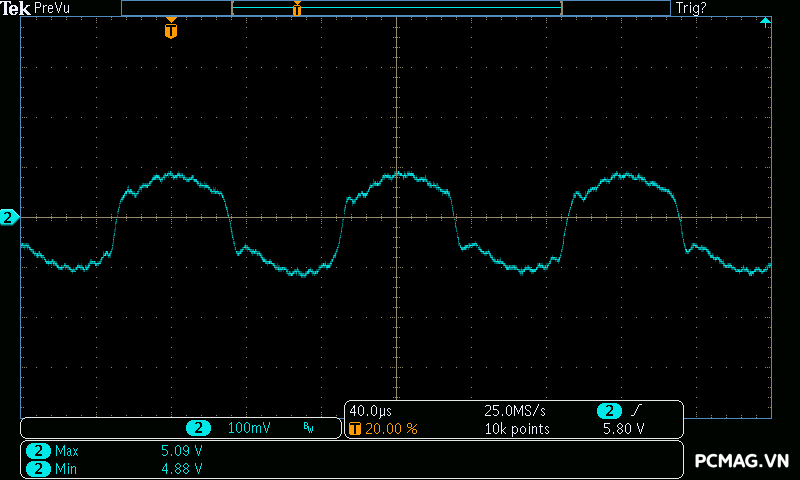Click the channel 2 ground reference marker
800x480 pixels.
pyautogui.click(x=9, y=217)
